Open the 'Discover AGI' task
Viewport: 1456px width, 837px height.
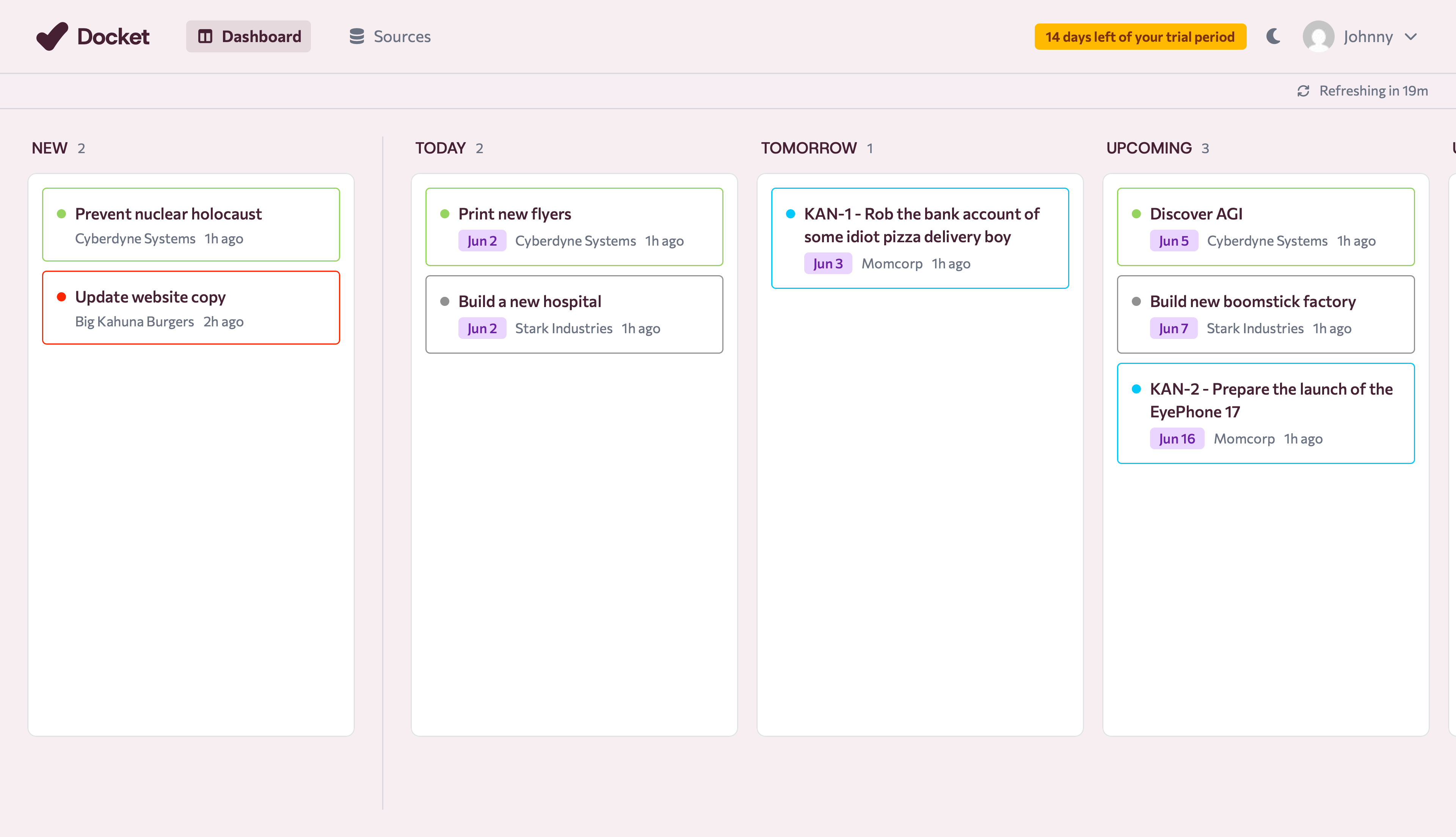1266,226
